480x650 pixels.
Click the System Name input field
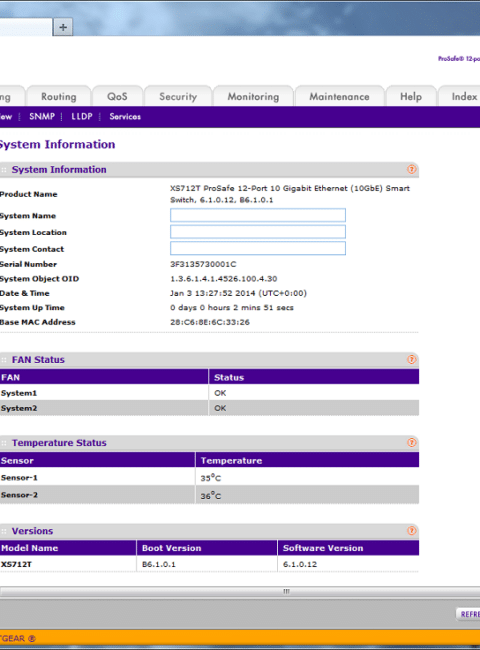pyautogui.click(x=258, y=215)
